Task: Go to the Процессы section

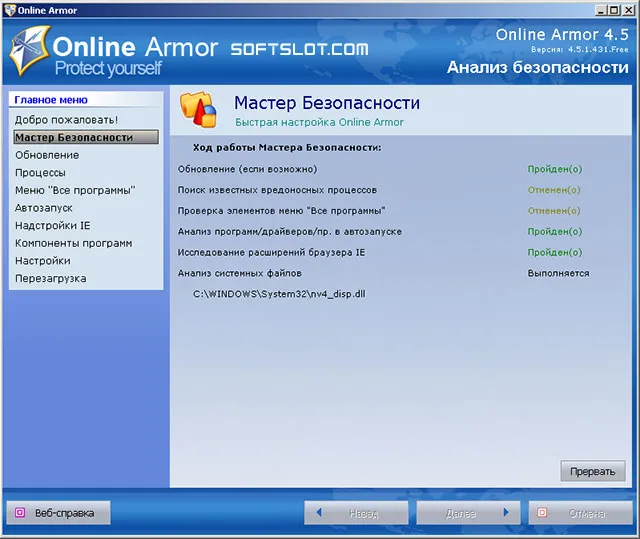Action: [x=40, y=173]
